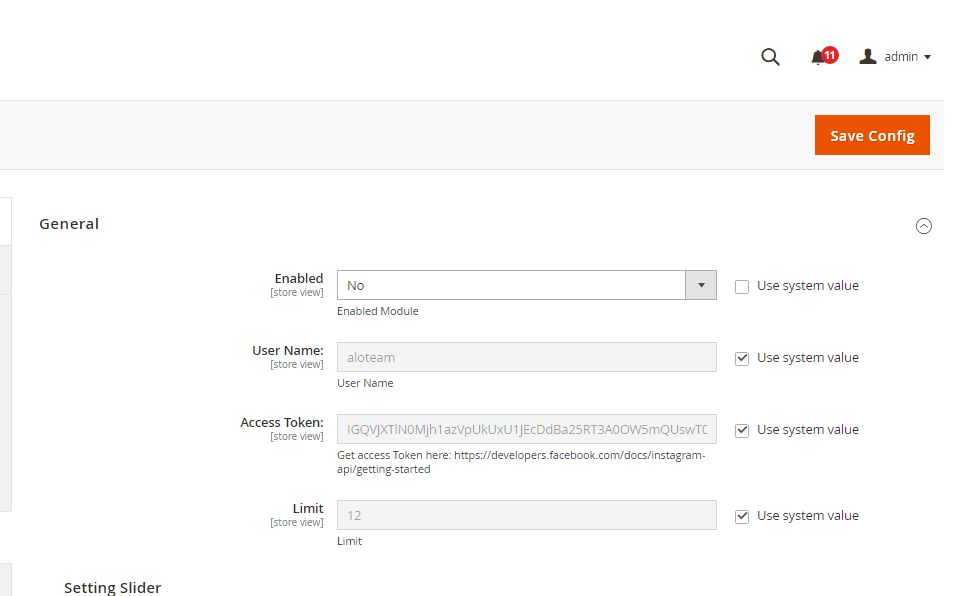Image resolution: width=968 pixels, height=596 pixels.
Task: Collapse the General section with circle chevron
Action: click(x=923, y=226)
